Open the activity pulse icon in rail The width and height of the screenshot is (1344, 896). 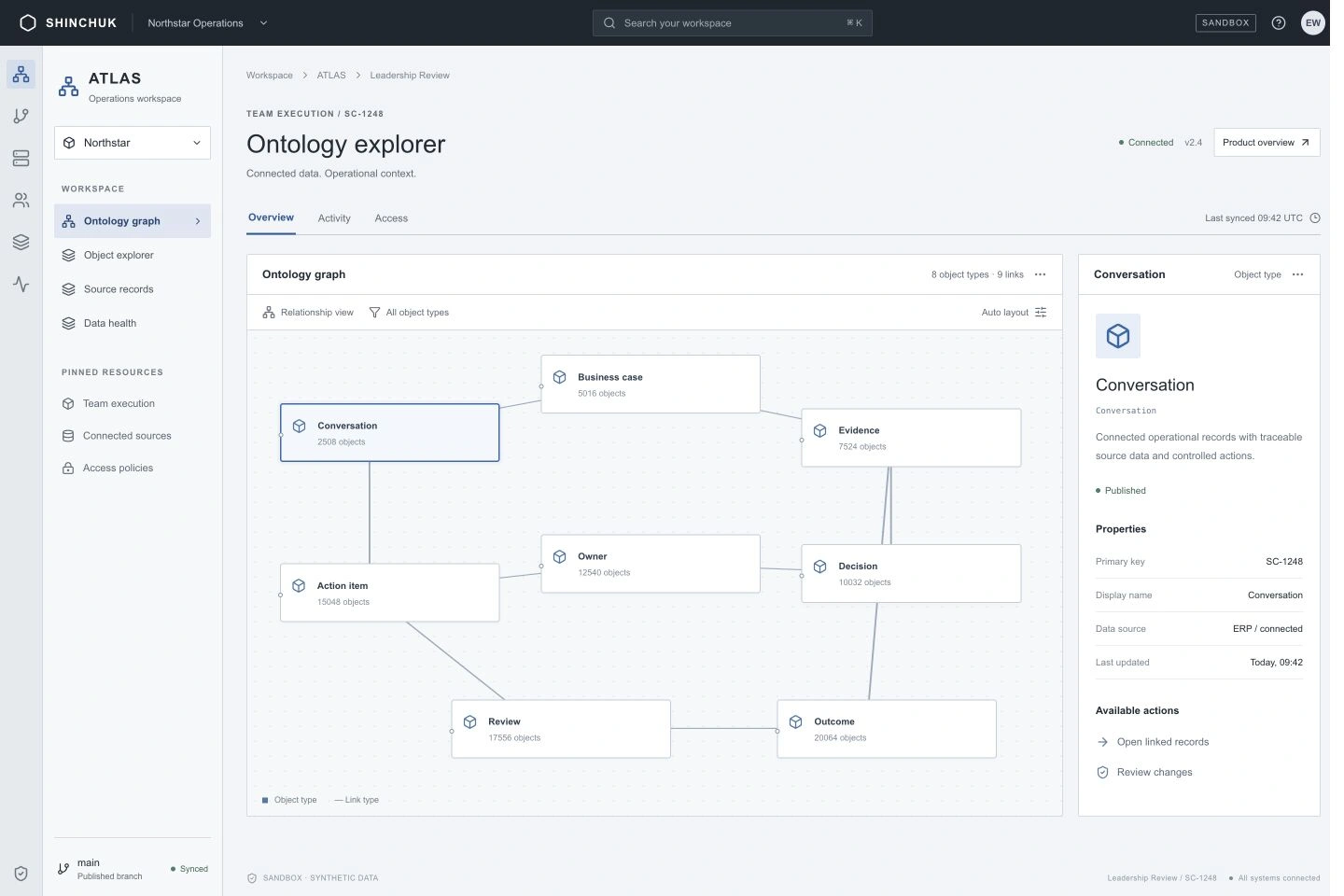(x=21, y=284)
